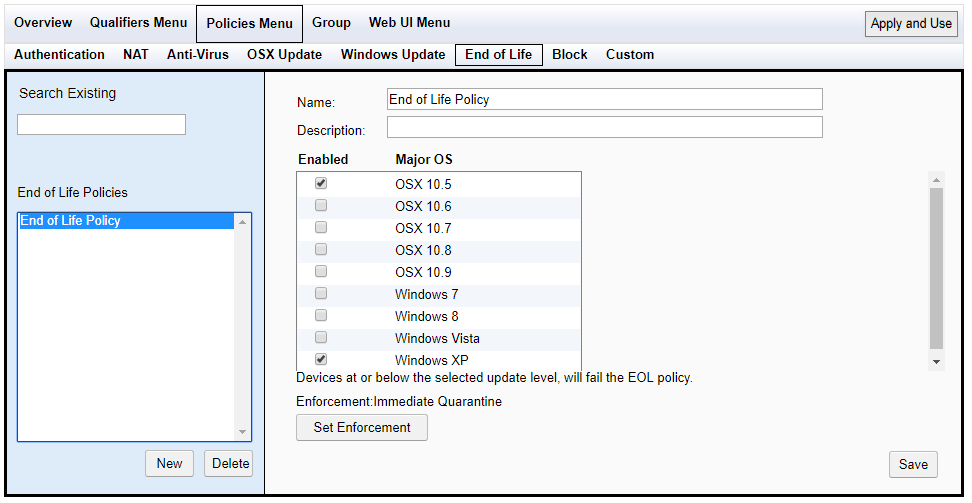Image resolution: width=972 pixels, height=503 pixels.
Task: Tick the Windows 7 checkbox
Action: point(320,293)
